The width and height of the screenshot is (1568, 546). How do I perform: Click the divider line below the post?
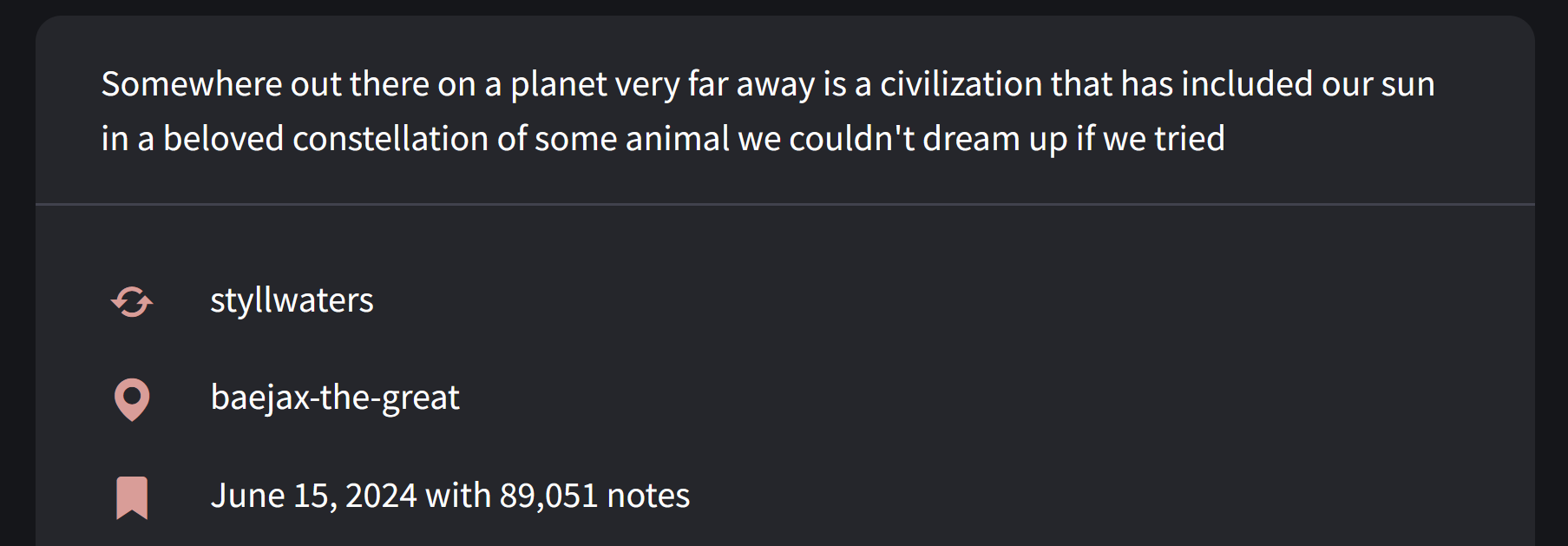(x=784, y=205)
